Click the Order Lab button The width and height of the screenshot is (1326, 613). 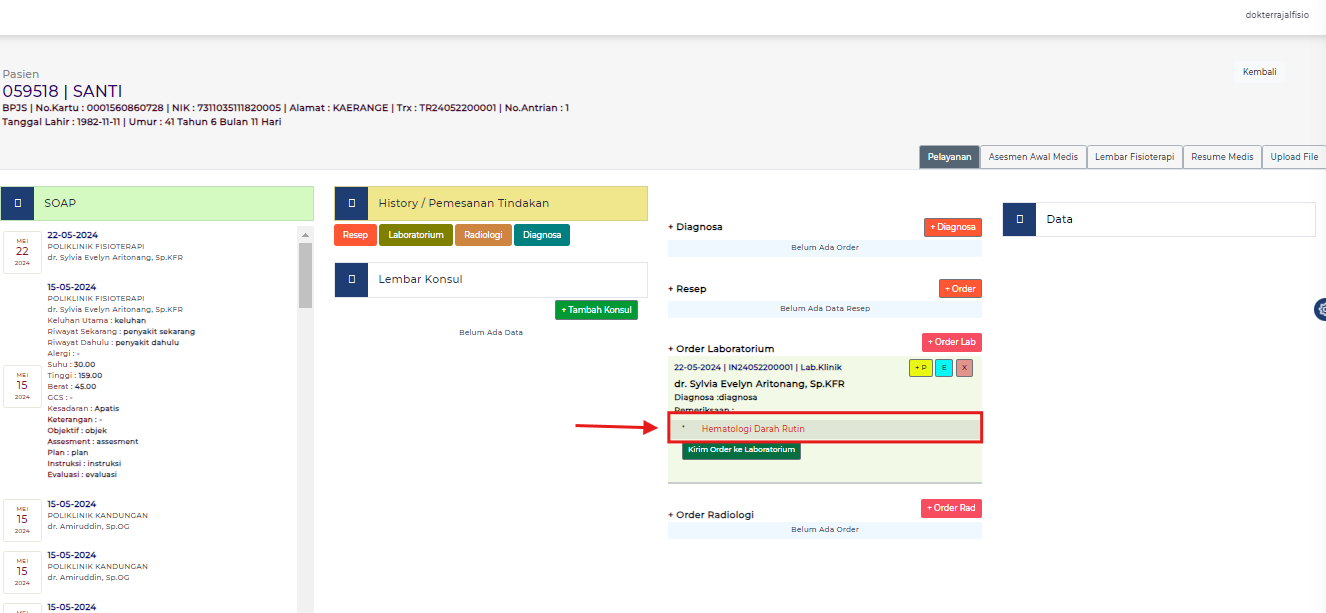point(951,341)
